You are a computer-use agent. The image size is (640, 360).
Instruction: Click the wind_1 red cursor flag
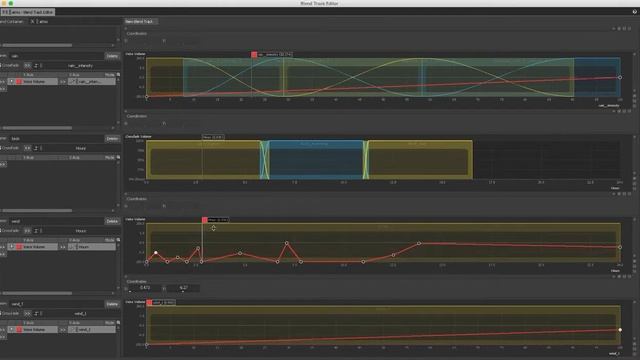click(149, 302)
